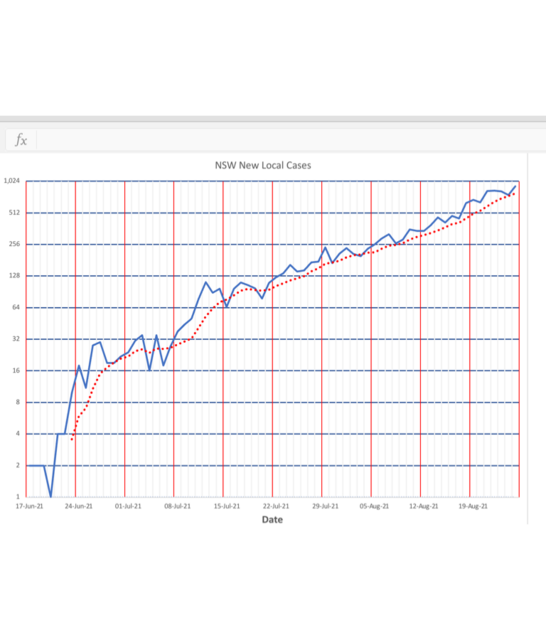This screenshot has height=640, width=546.
Task: Click the 24-Jun-21 date axis label
Action: tap(79, 506)
